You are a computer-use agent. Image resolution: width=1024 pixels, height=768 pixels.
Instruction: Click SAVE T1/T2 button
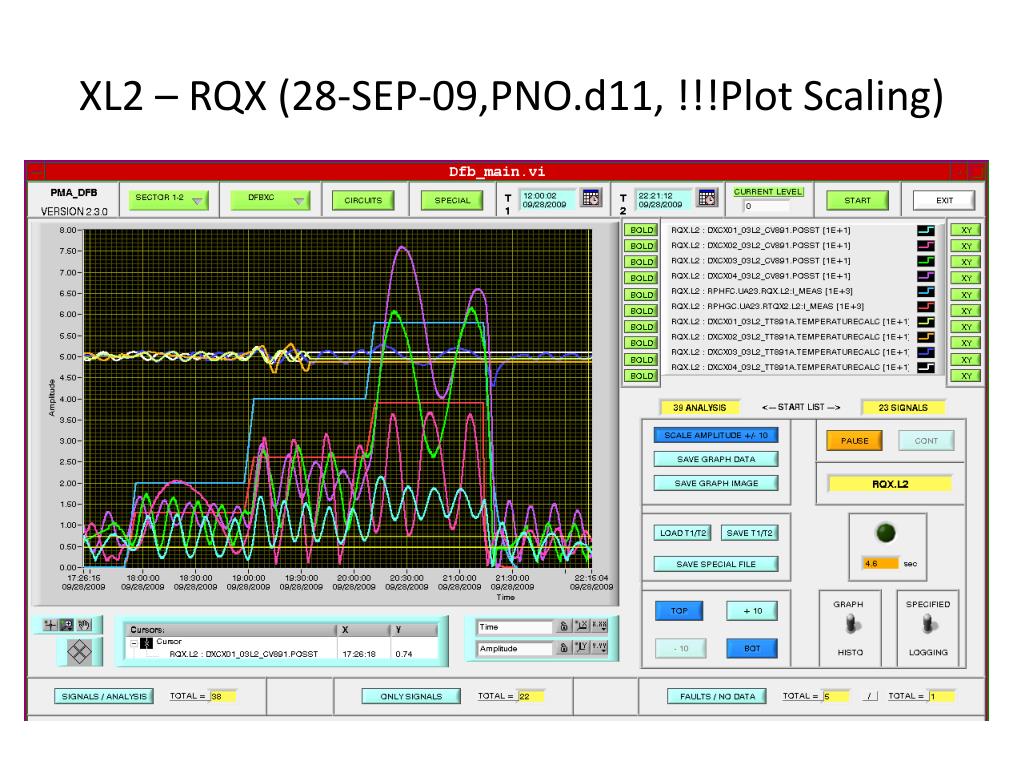click(749, 533)
